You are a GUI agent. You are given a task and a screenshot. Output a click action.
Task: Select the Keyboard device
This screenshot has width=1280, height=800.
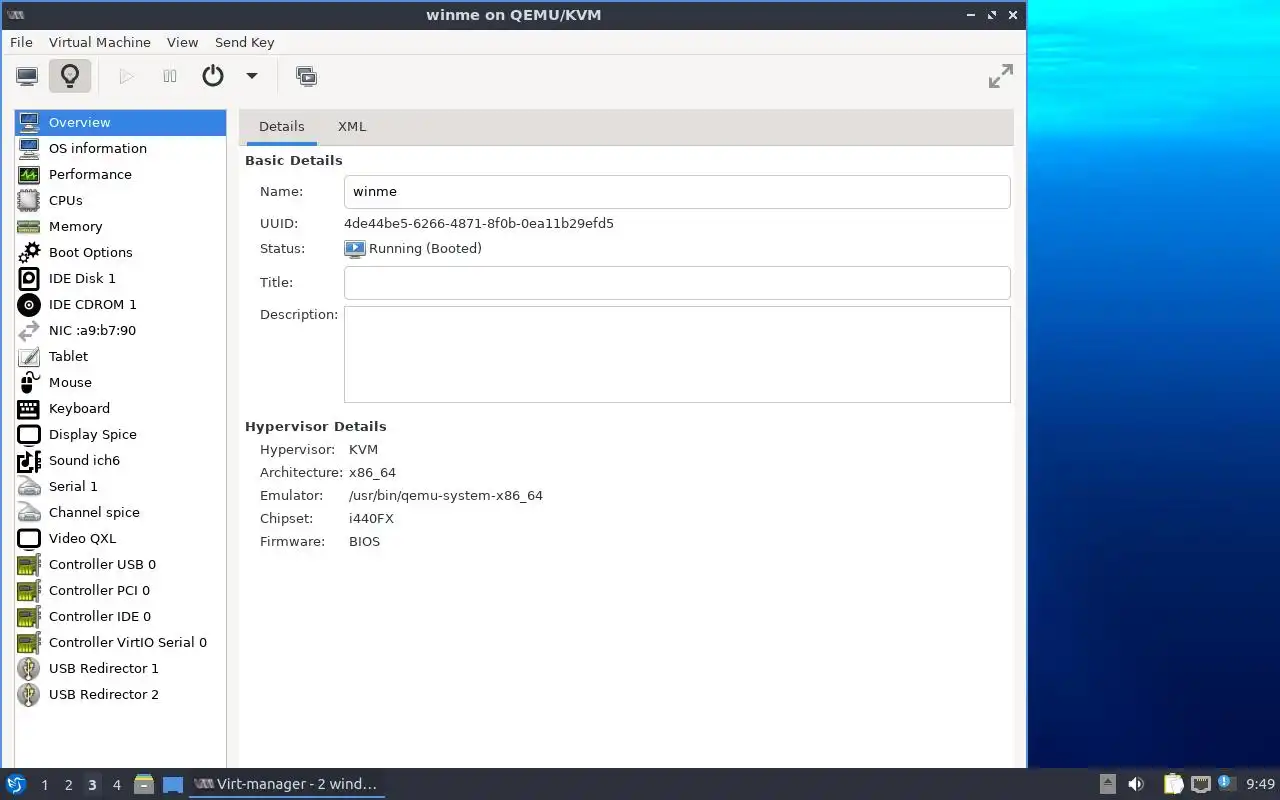pos(120,408)
